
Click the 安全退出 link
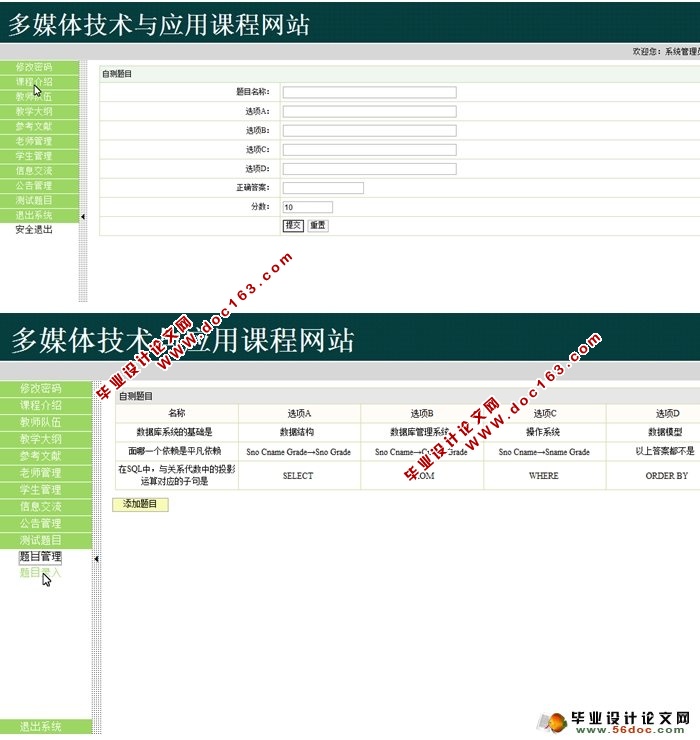click(34, 230)
